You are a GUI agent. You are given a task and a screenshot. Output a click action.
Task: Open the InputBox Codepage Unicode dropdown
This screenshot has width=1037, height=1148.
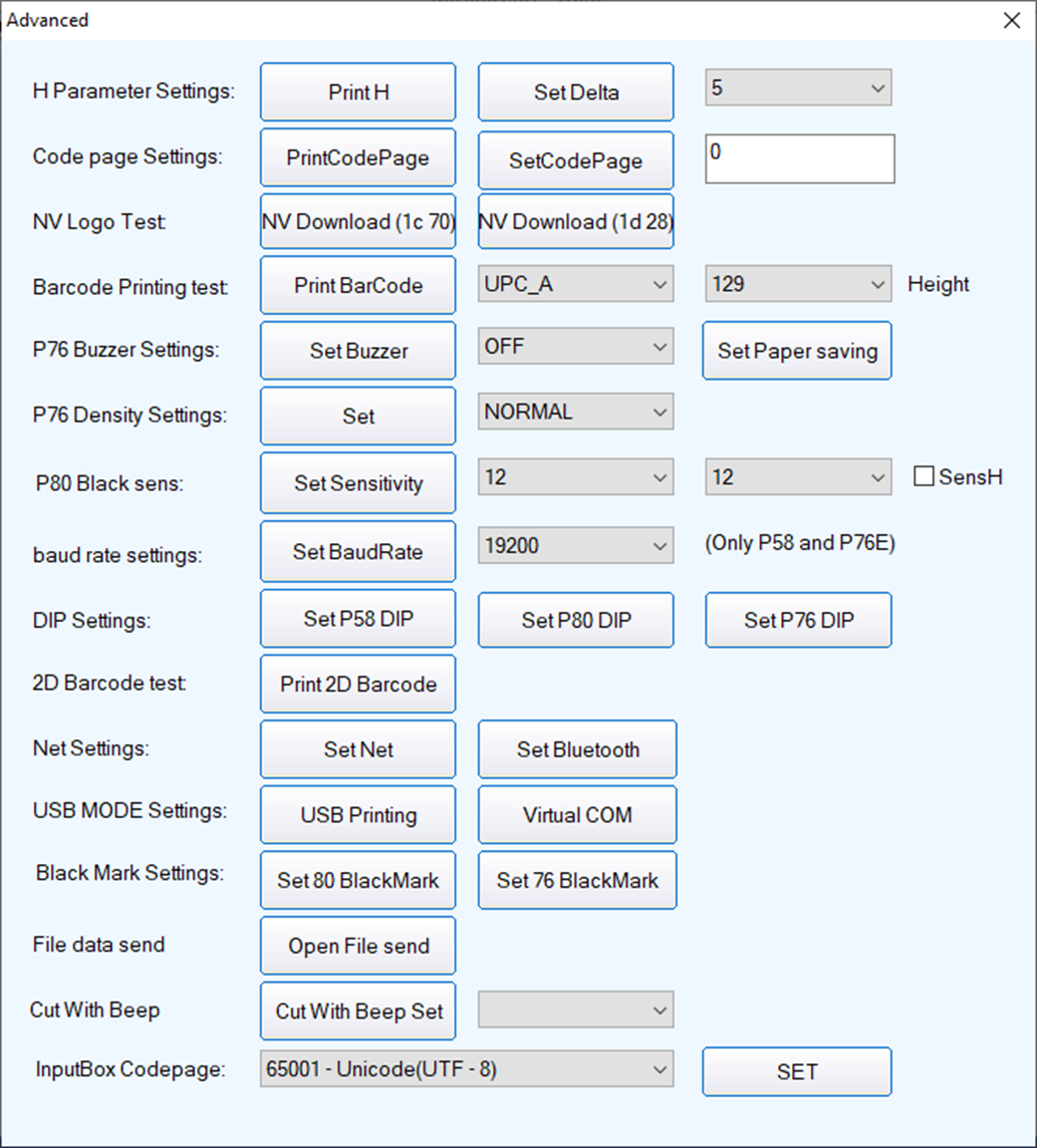click(x=467, y=1069)
